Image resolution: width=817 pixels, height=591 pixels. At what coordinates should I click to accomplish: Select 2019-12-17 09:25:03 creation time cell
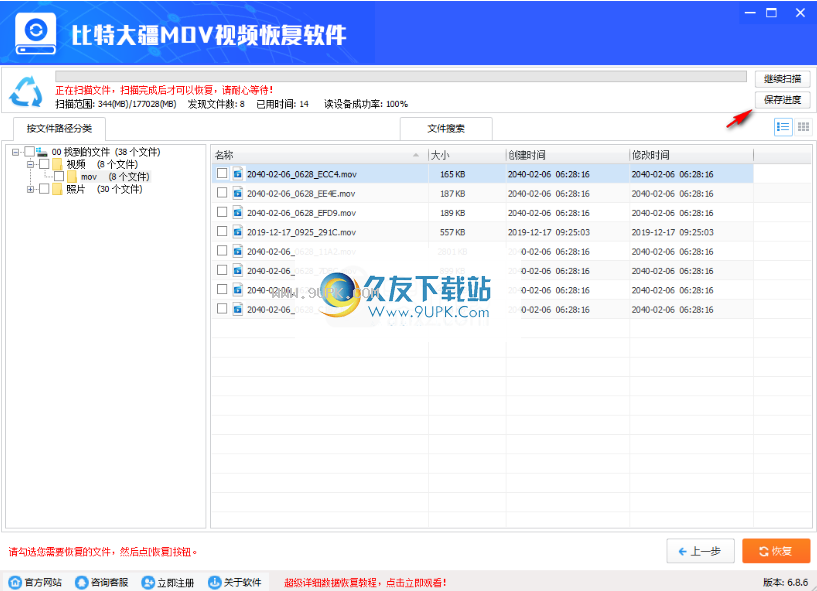point(549,232)
